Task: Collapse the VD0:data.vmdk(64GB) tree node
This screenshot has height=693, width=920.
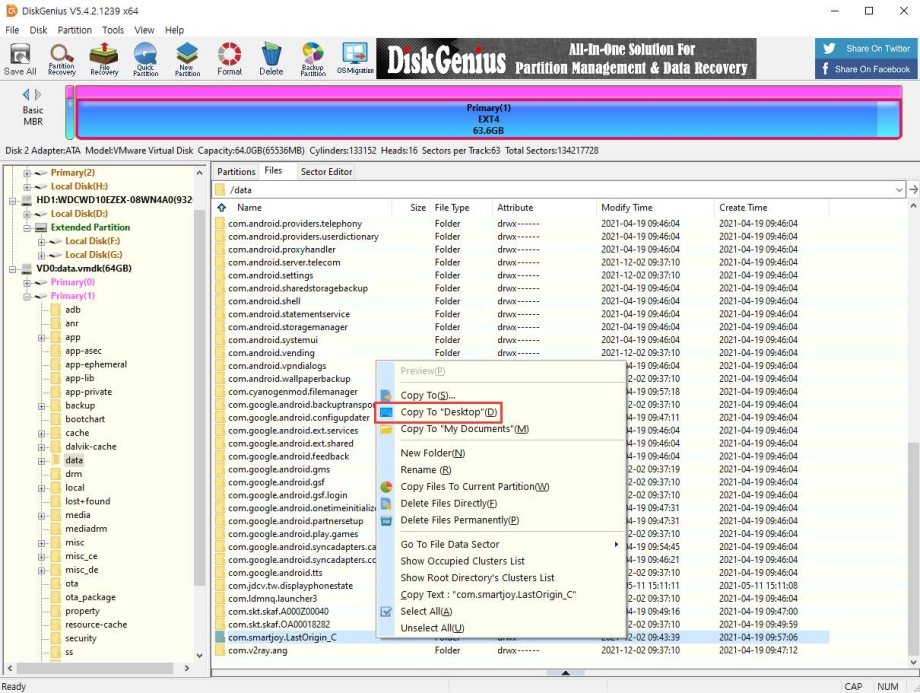Action: click(x=13, y=269)
